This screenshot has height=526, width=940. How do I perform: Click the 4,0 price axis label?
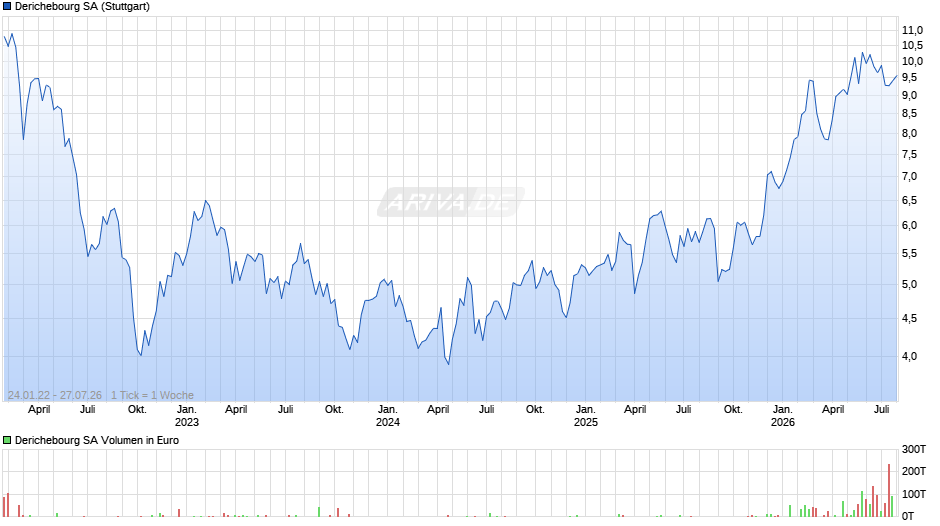(x=909, y=356)
